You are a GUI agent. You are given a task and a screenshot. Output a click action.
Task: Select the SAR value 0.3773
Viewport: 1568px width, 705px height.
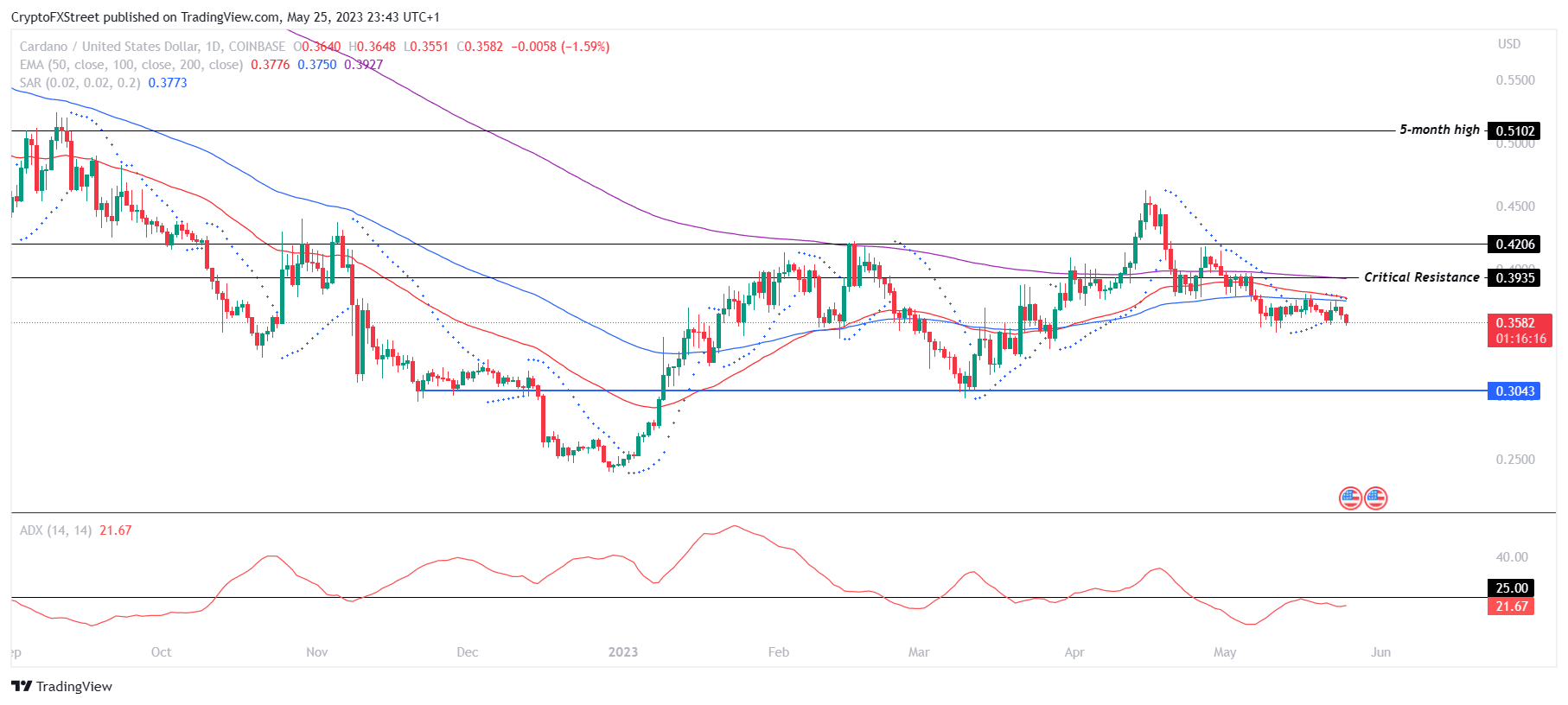click(x=168, y=83)
